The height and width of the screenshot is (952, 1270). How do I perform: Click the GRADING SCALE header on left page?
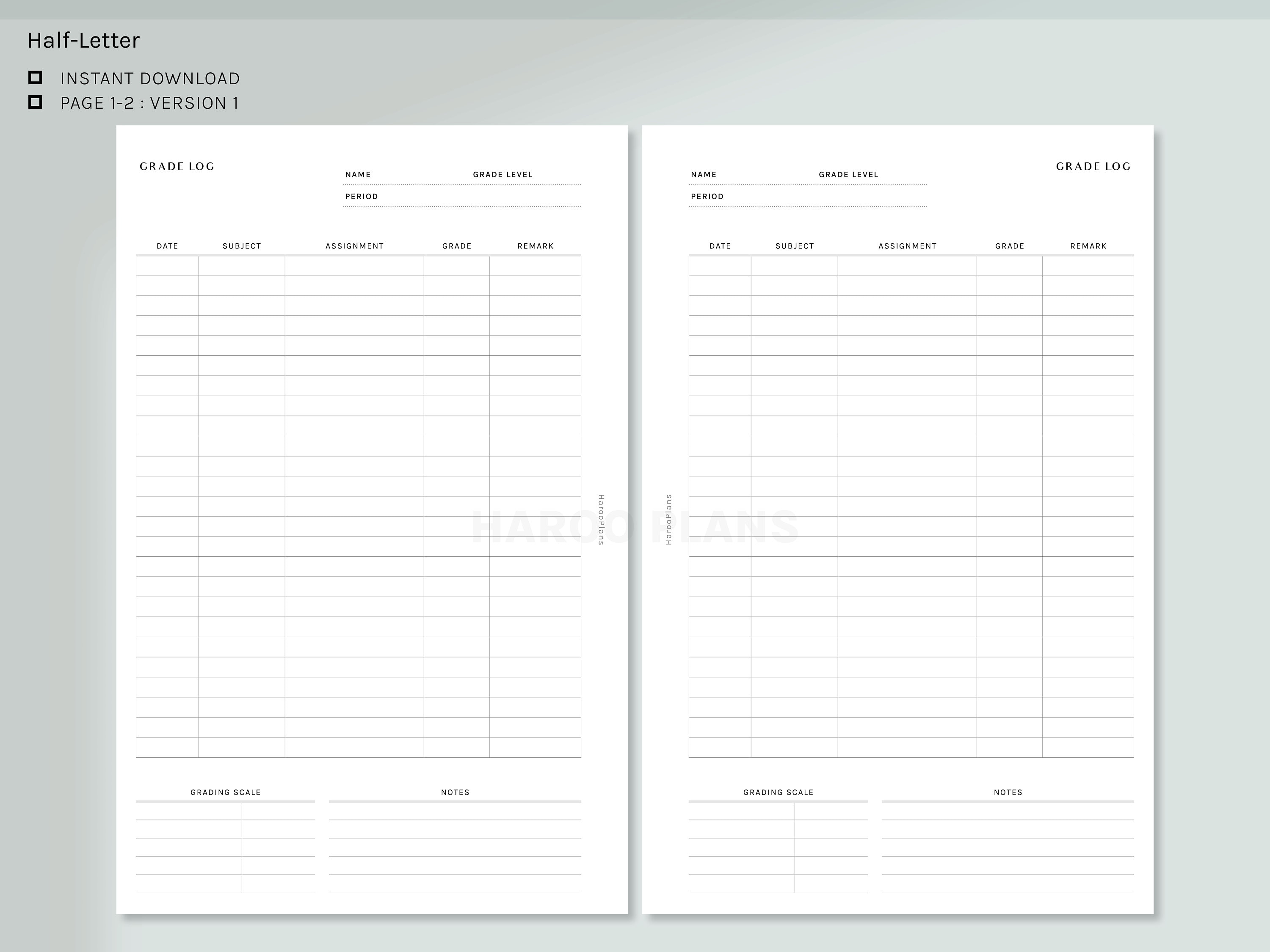(x=226, y=792)
